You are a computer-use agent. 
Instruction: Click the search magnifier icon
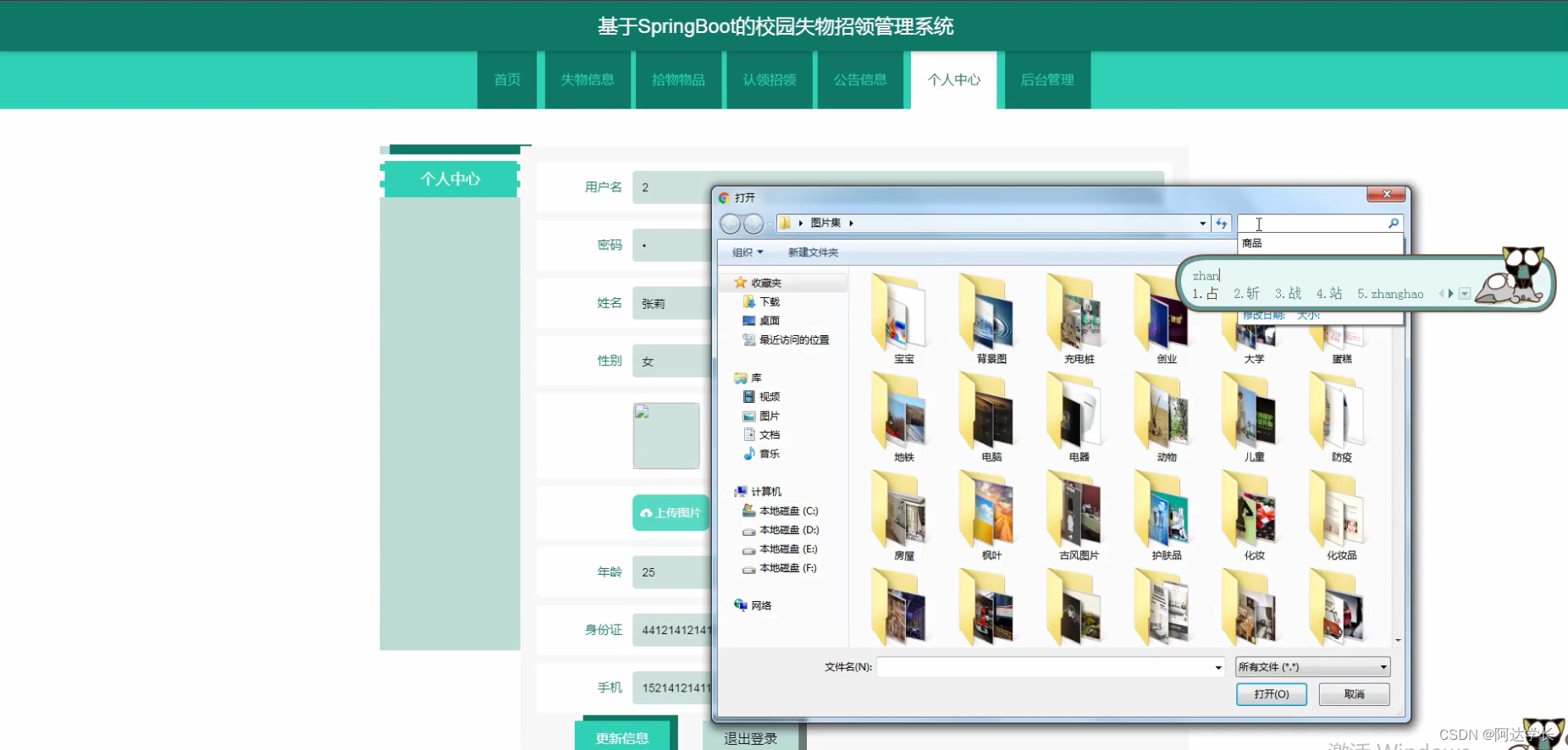click(x=1393, y=223)
